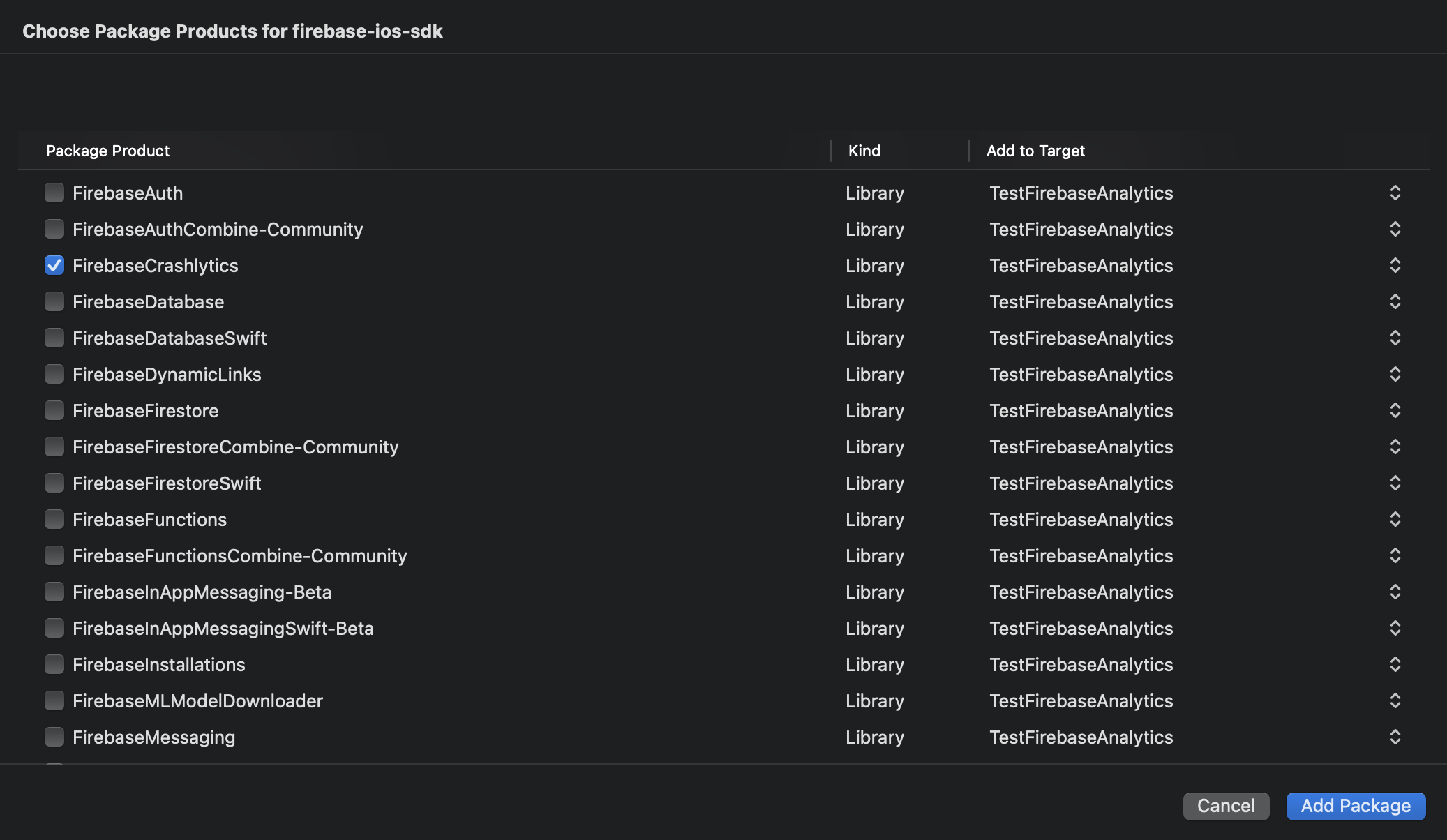This screenshot has width=1447, height=840.
Task: Check FirebaseAuthCombine-Community checkbox
Action: coord(54,229)
